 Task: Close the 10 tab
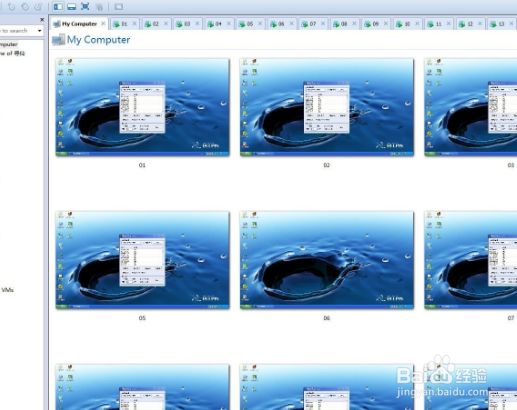point(417,23)
